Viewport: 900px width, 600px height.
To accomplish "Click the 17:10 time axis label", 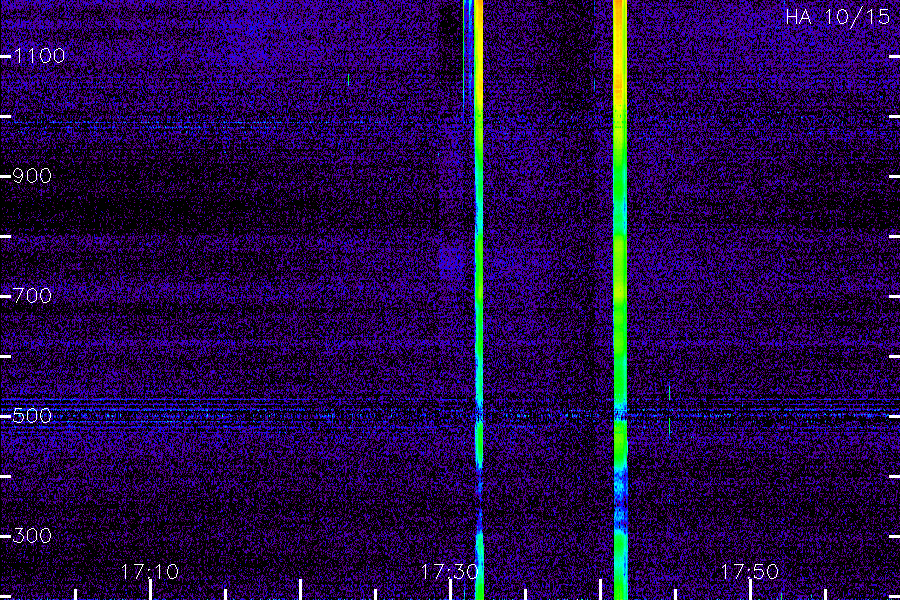I will coord(150,572).
